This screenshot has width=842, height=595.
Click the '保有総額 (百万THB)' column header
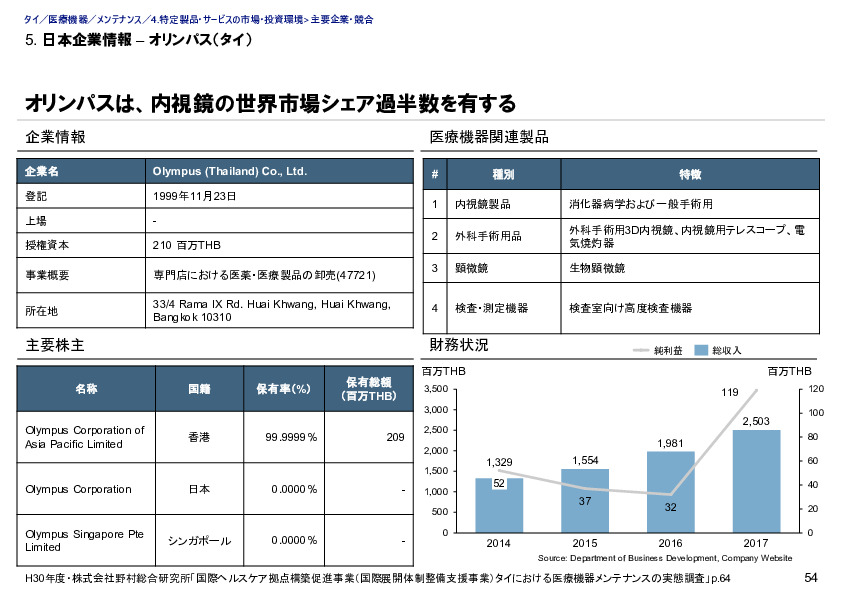tap(368, 389)
